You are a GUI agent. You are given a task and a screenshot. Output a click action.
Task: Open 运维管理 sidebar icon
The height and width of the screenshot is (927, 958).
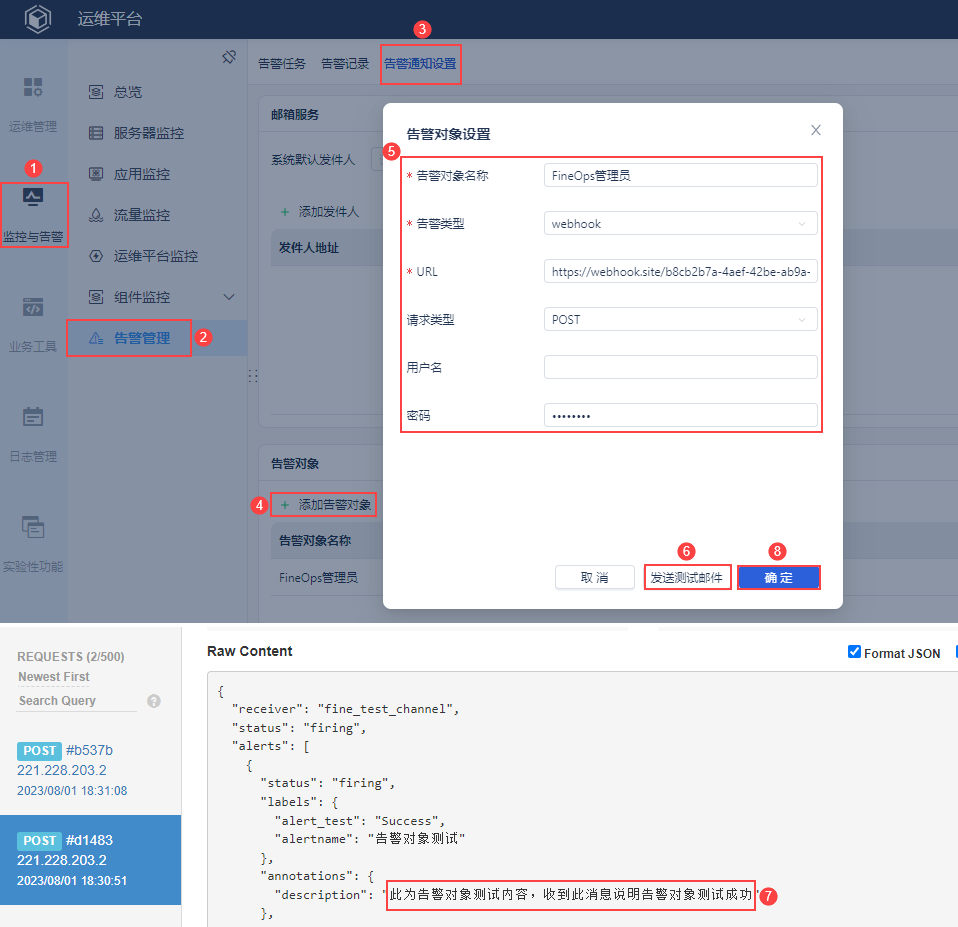coord(33,87)
